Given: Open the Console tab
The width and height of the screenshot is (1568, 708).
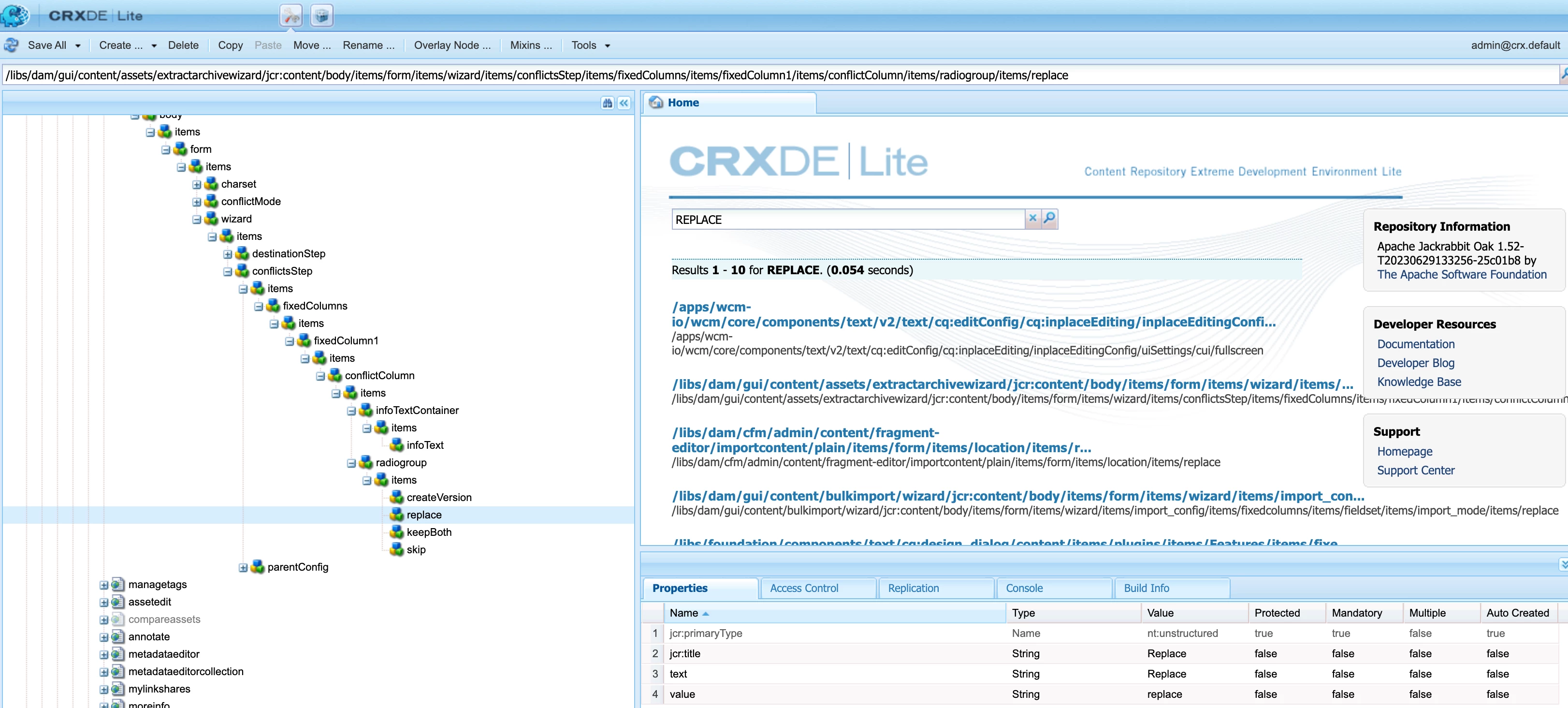Looking at the screenshot, I should click(1024, 588).
